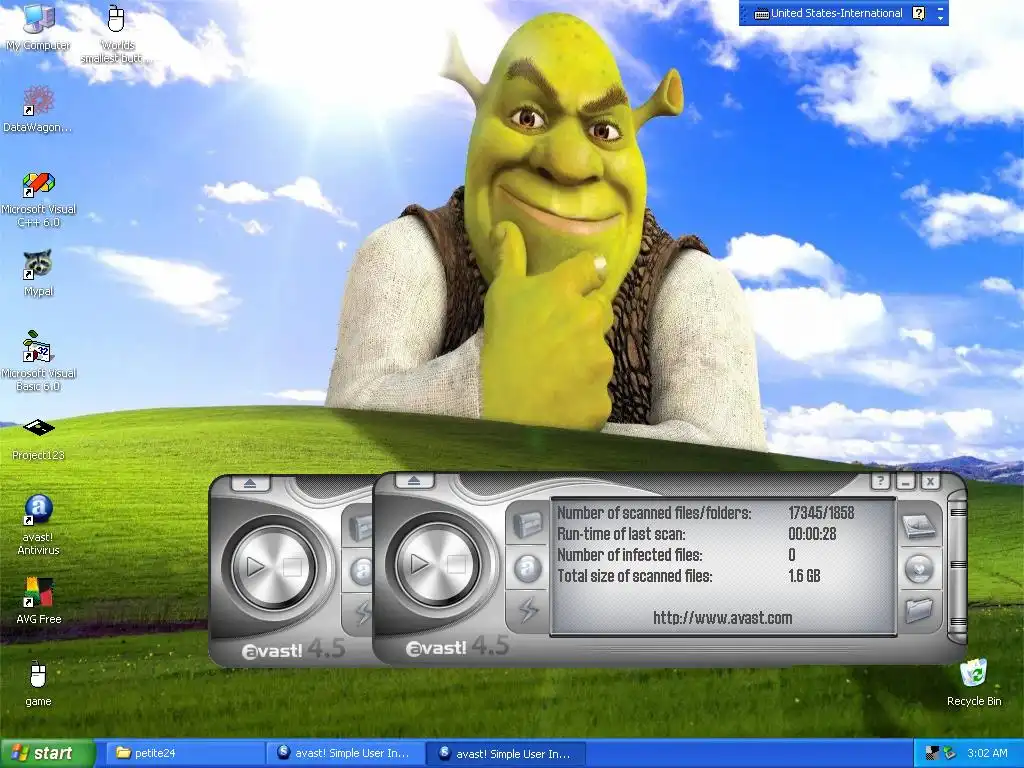
Task: Click play button in the back avast! window
Action: 255,566
